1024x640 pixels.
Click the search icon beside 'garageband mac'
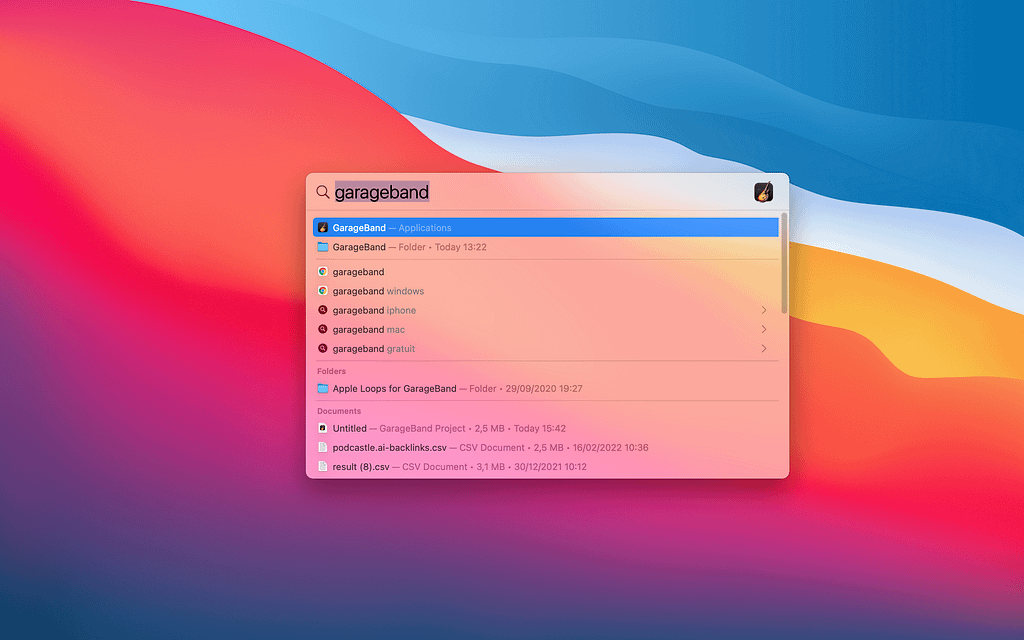[323, 329]
